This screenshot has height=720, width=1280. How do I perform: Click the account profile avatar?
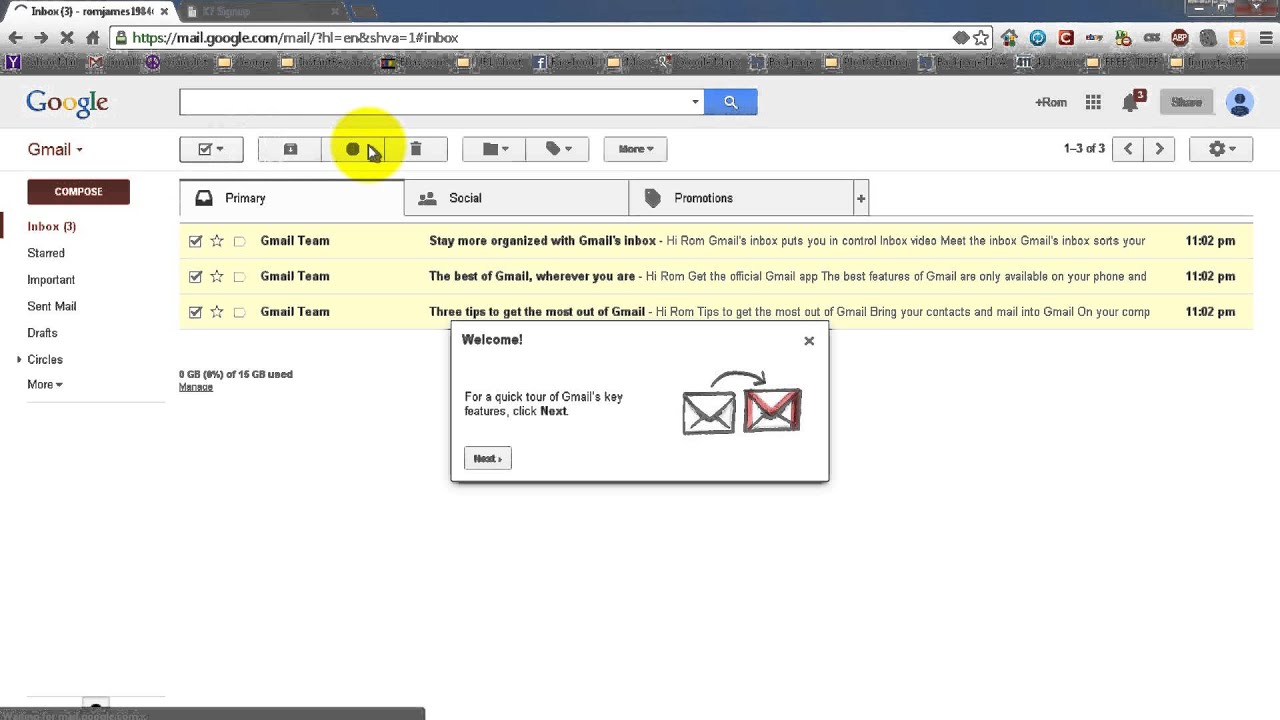click(x=1239, y=102)
